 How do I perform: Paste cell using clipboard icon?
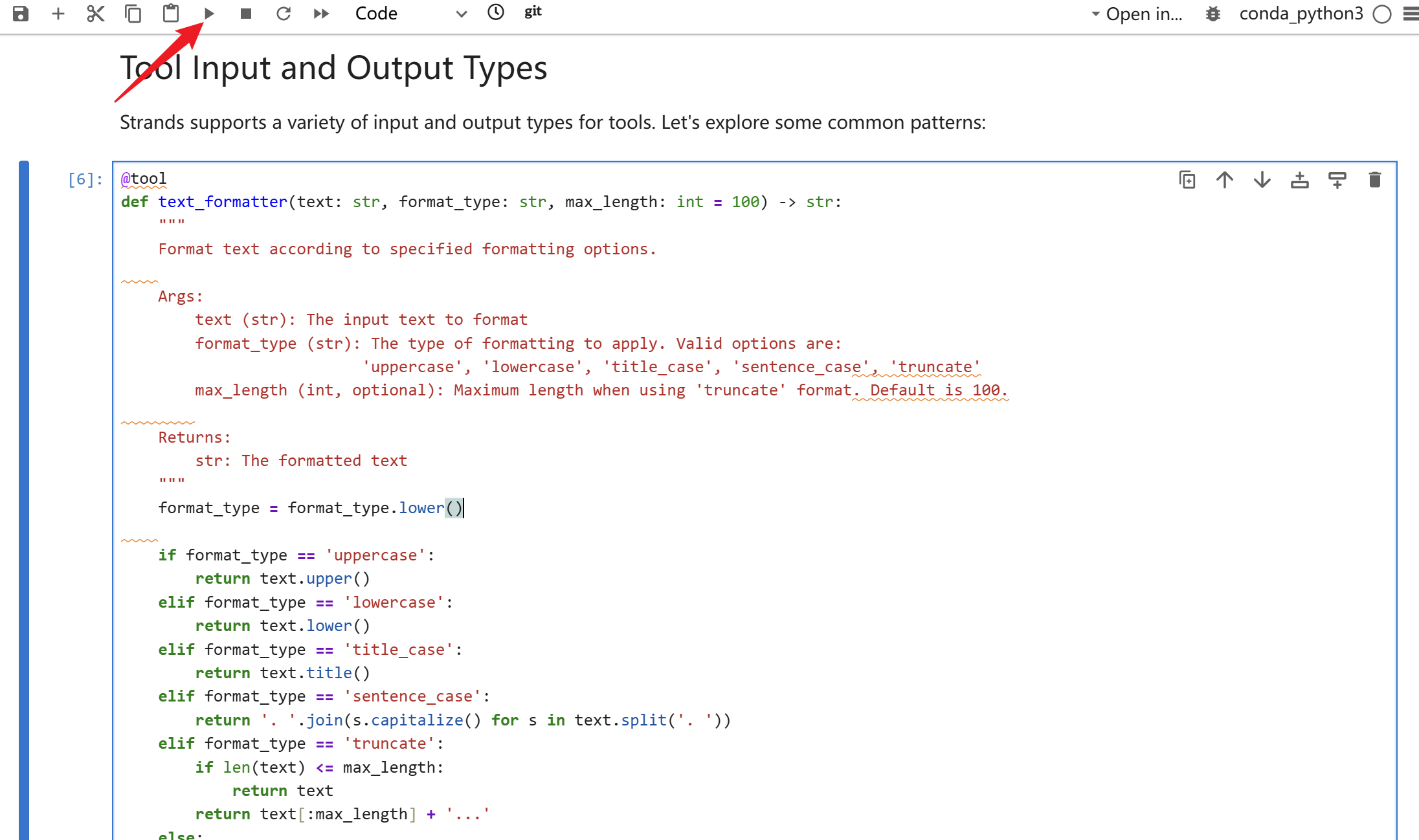tap(171, 14)
